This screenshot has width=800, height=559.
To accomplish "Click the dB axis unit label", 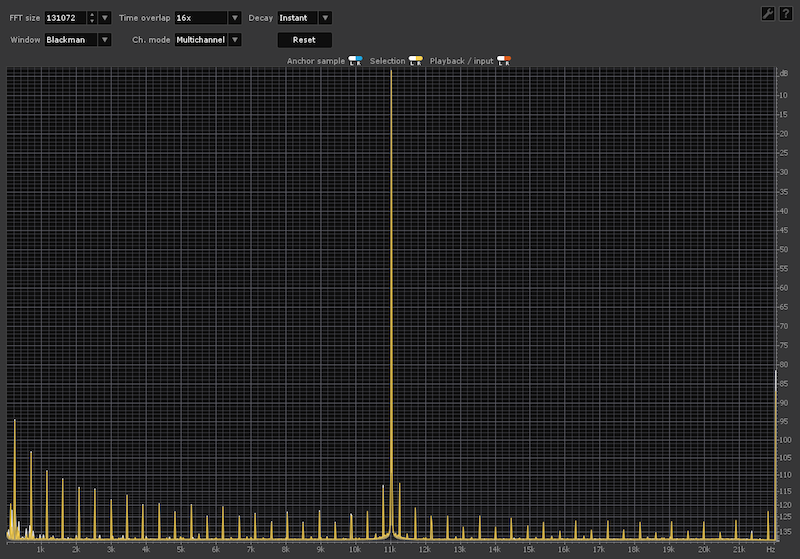I will tap(783, 73).
